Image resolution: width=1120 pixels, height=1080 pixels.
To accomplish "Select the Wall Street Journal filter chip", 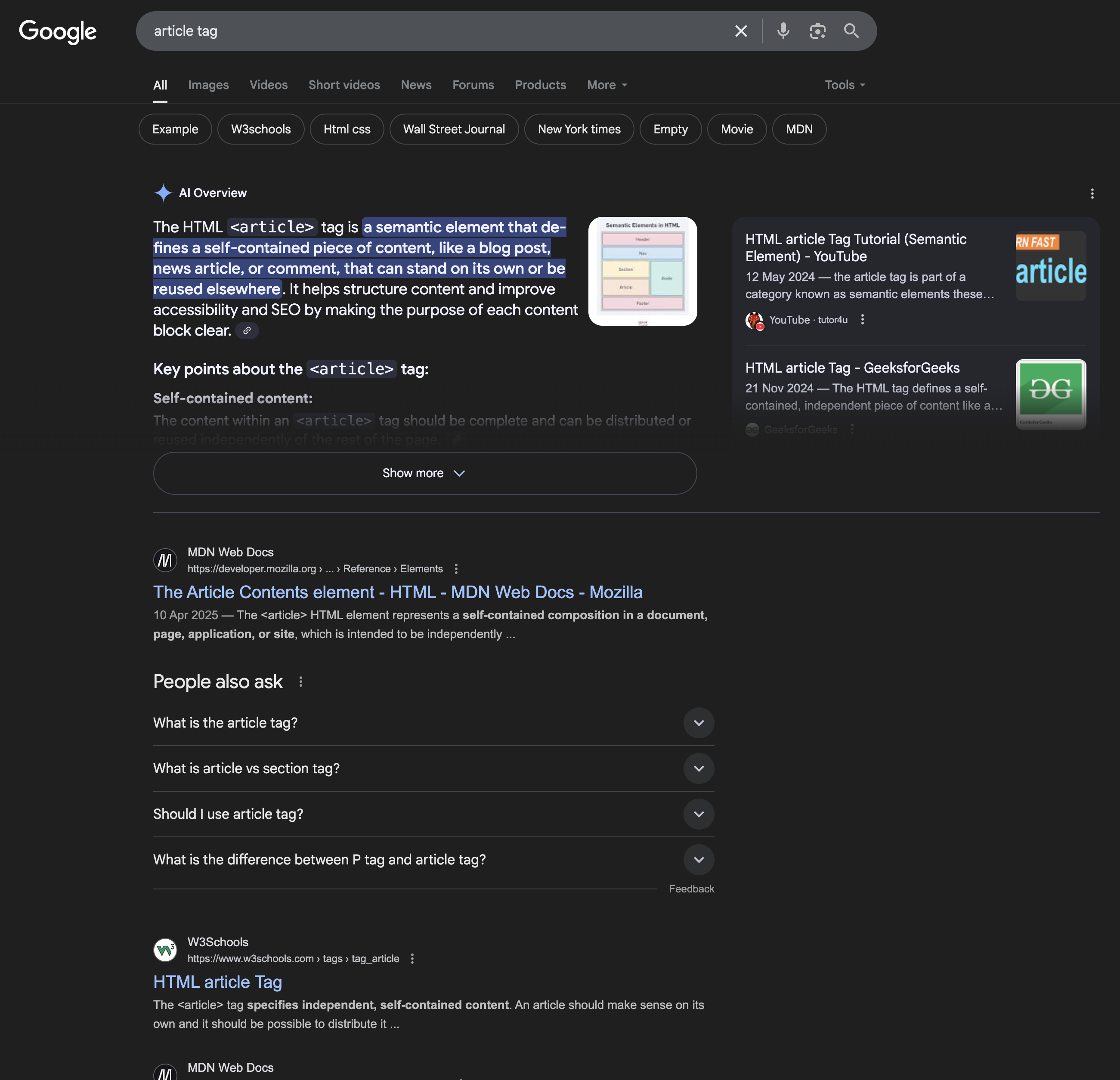I will [x=454, y=129].
